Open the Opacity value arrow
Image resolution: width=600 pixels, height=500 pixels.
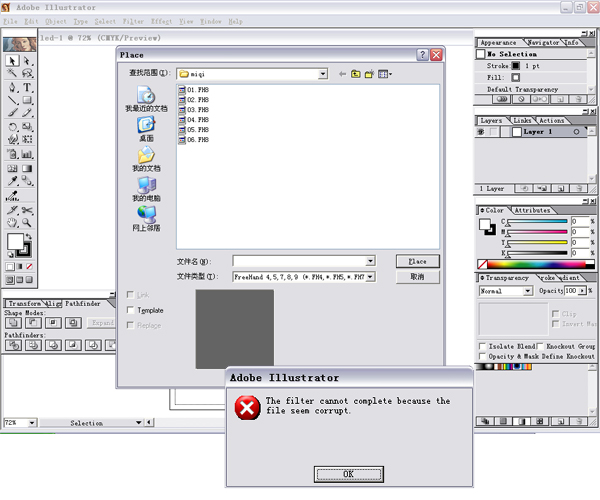(x=582, y=291)
